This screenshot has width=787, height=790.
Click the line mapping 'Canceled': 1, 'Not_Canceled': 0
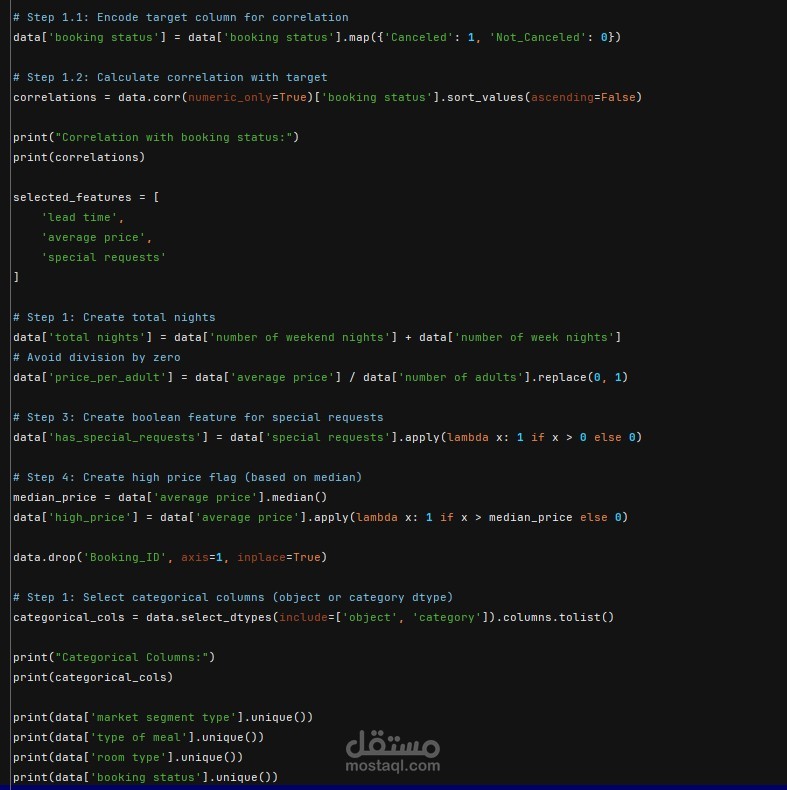317,37
